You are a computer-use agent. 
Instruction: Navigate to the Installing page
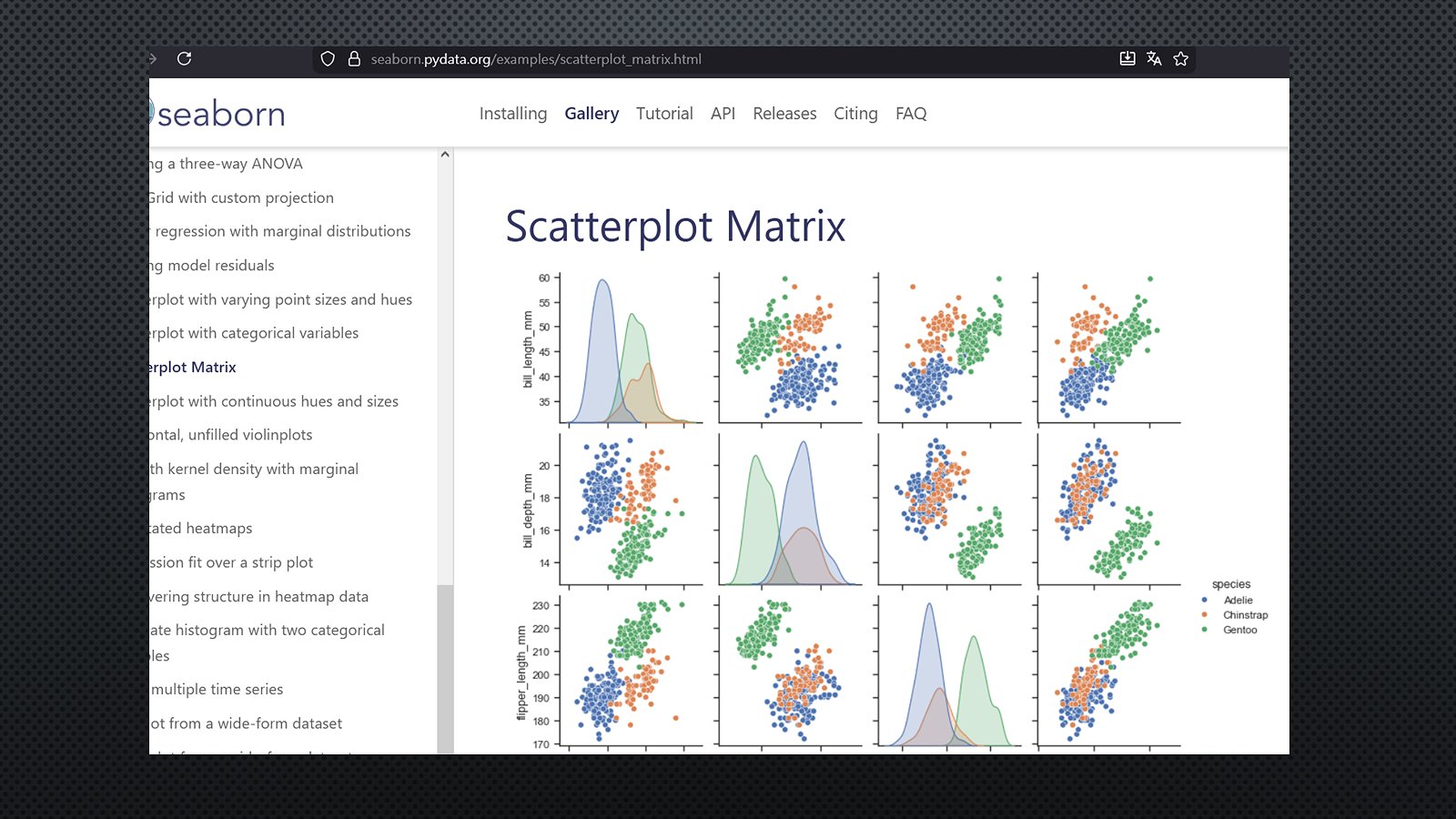pyautogui.click(x=513, y=114)
